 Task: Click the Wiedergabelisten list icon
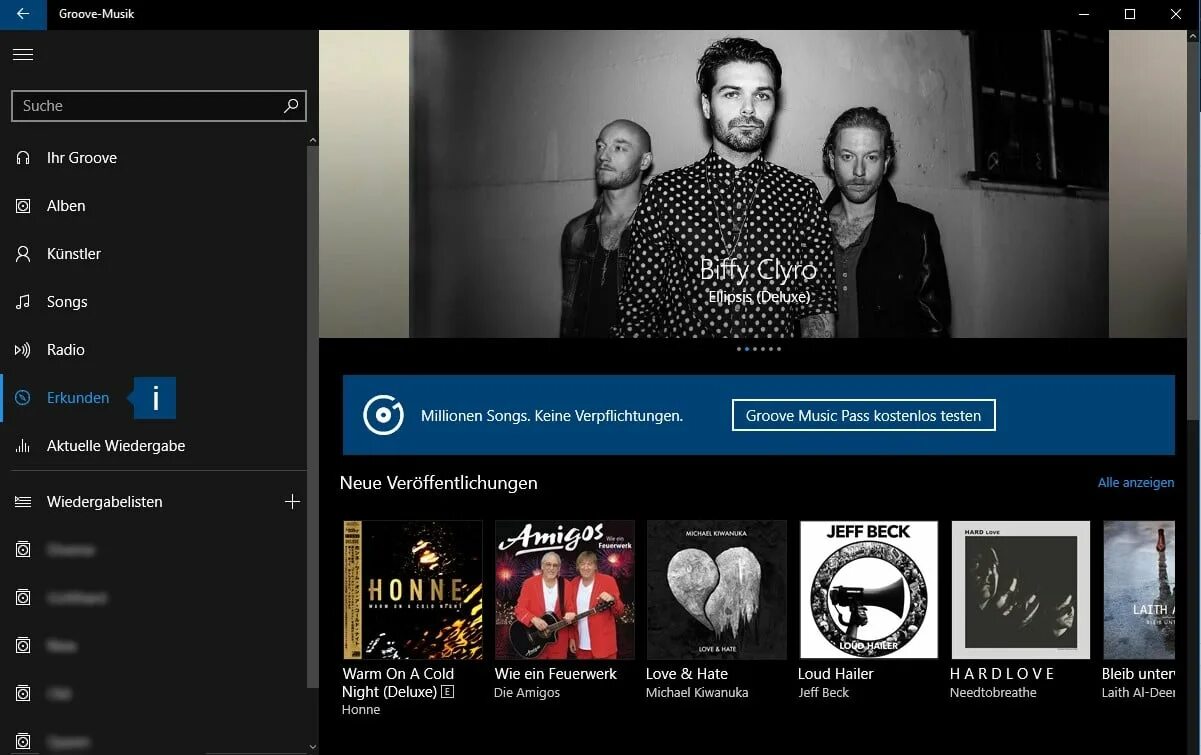(23, 502)
